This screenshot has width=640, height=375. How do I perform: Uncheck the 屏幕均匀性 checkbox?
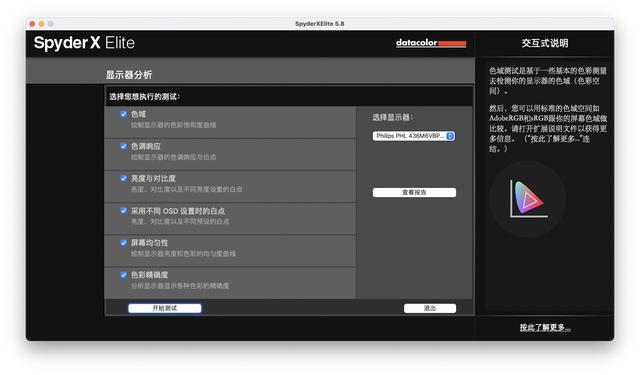point(124,243)
